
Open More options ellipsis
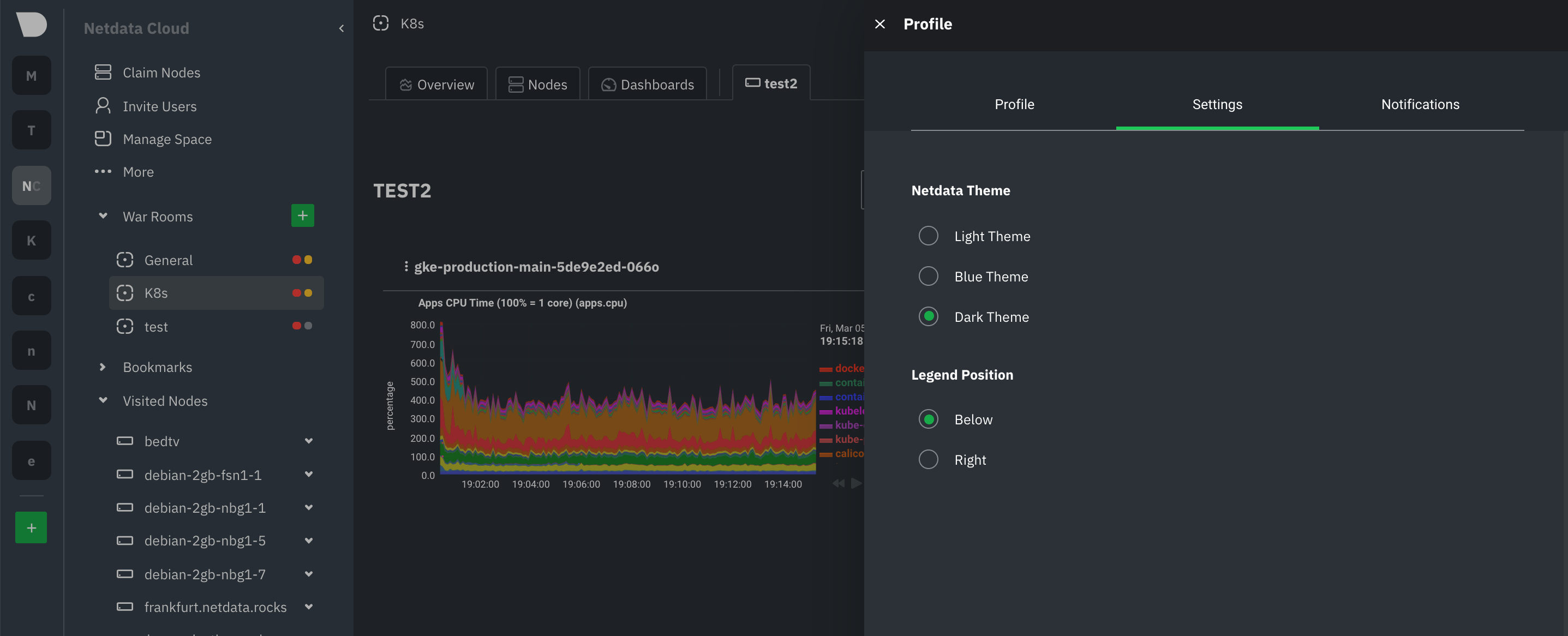103,172
